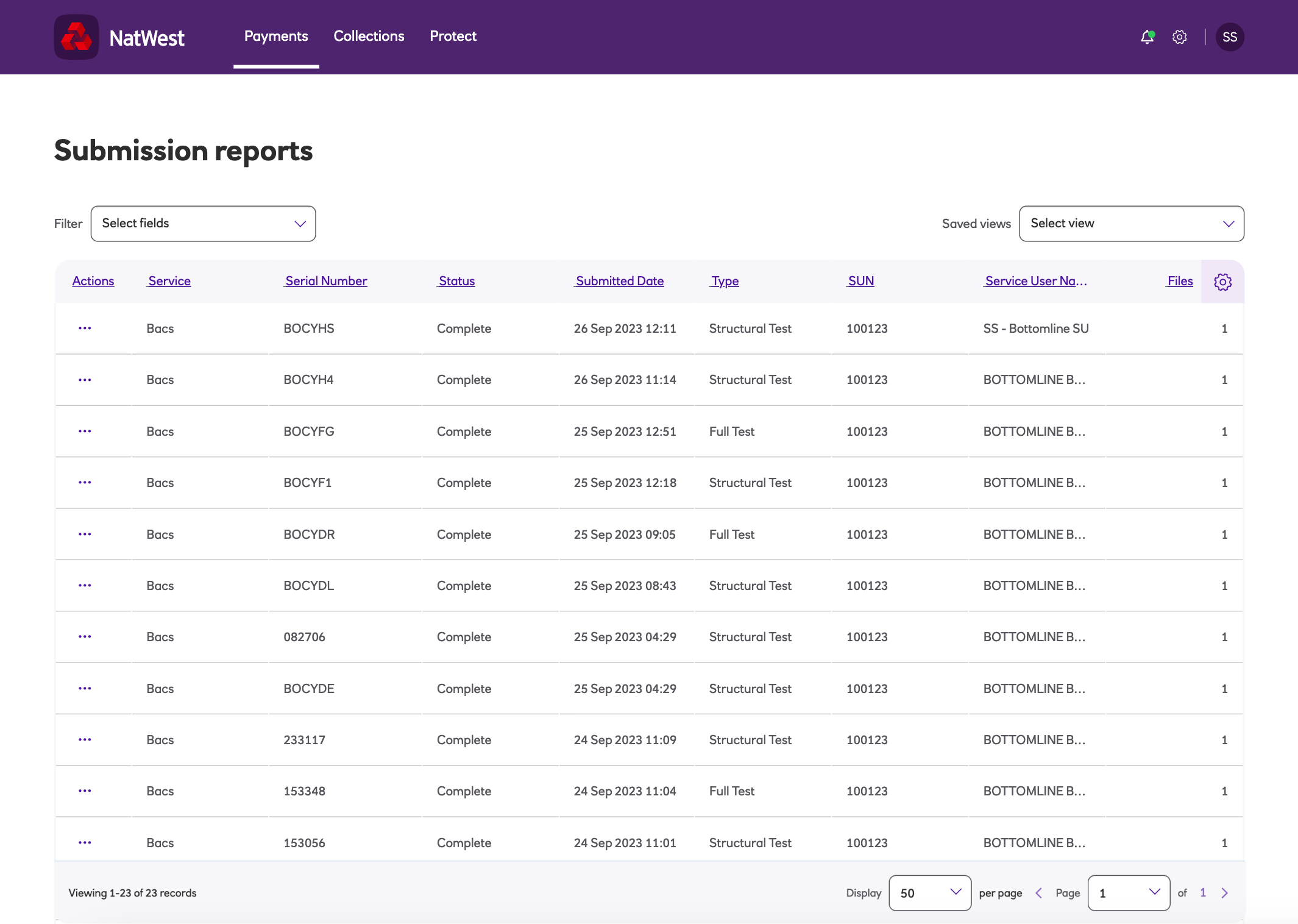The height and width of the screenshot is (924, 1298).
Task: Click 'Full Test' in 153348 row
Action: (x=732, y=791)
